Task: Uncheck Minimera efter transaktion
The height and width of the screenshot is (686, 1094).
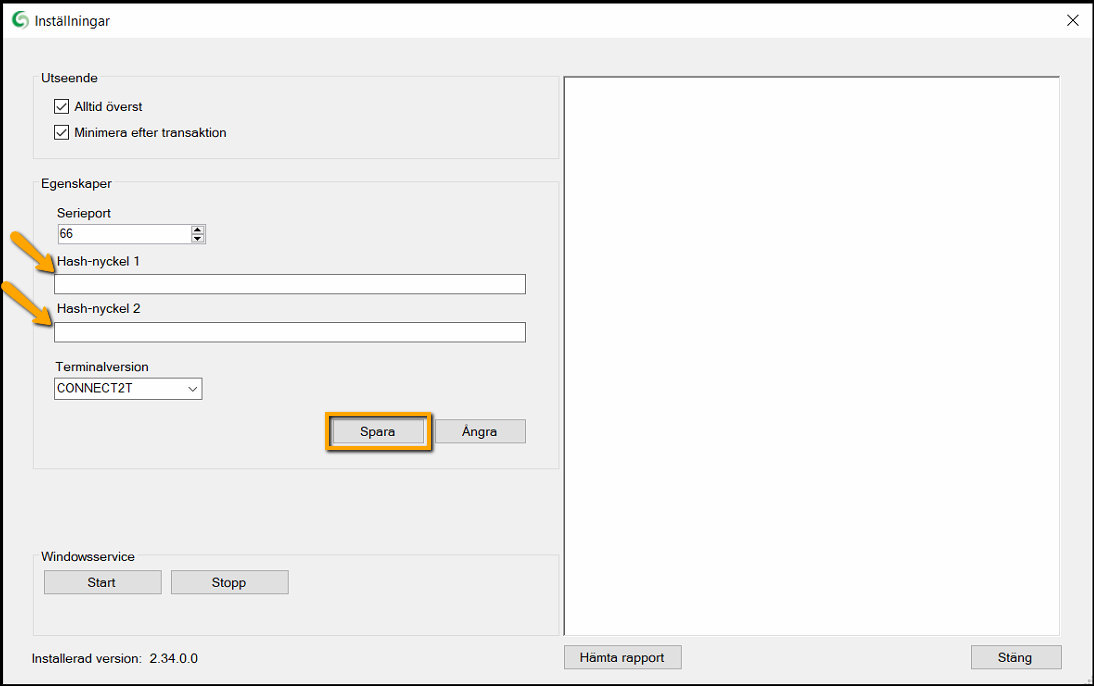Action: click(62, 132)
